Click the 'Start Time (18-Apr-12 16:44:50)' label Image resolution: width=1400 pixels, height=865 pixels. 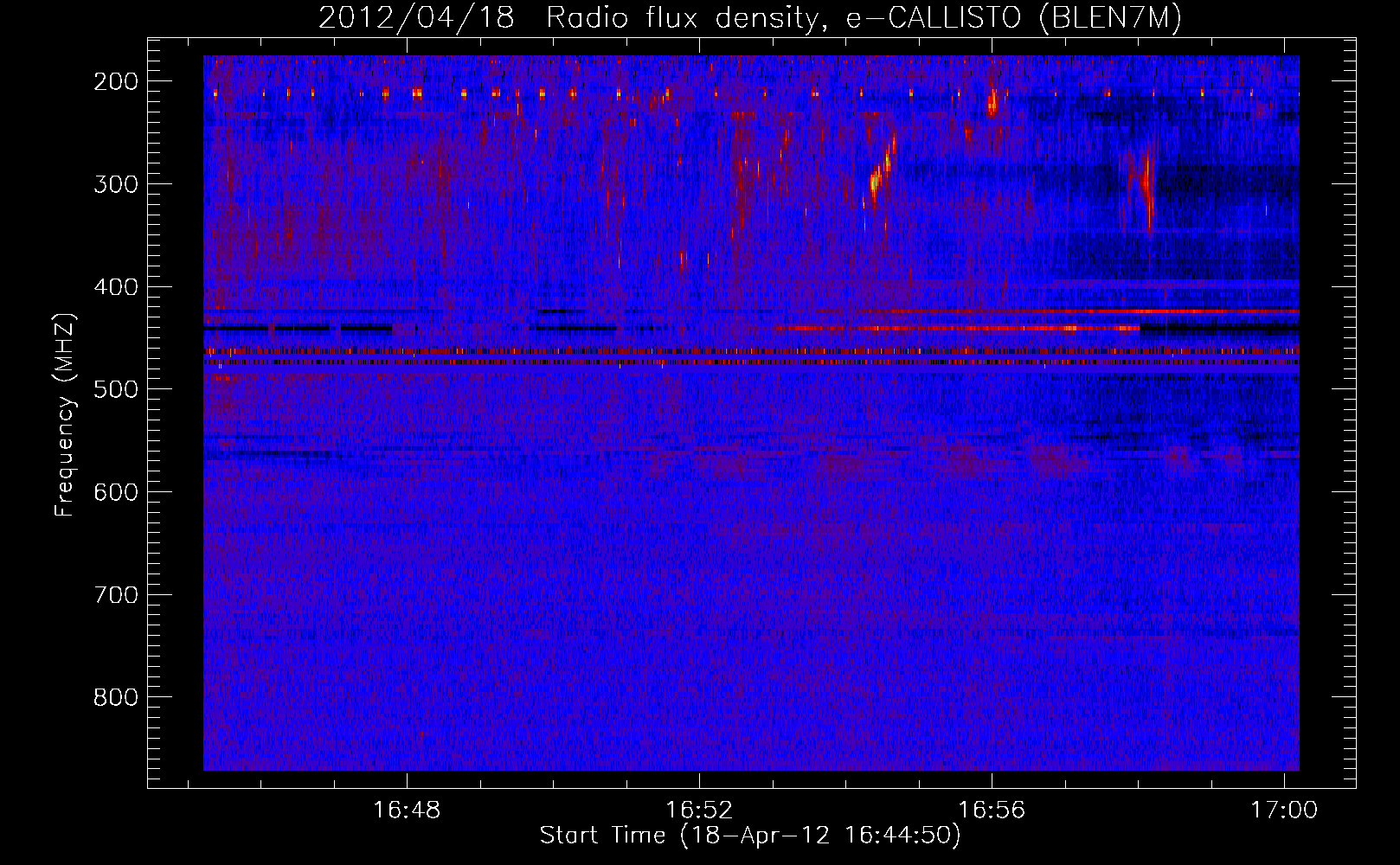(750, 836)
